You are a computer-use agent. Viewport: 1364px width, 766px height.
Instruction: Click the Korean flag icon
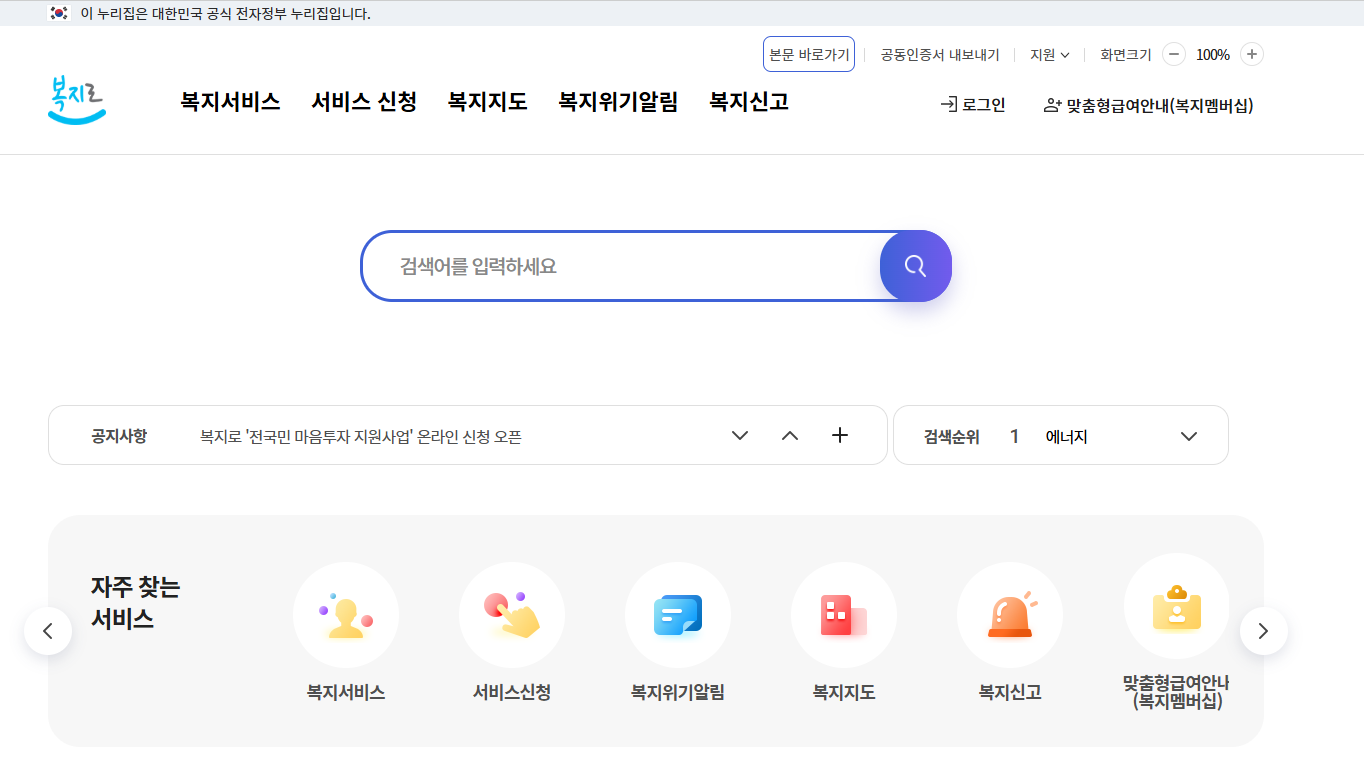click(59, 13)
